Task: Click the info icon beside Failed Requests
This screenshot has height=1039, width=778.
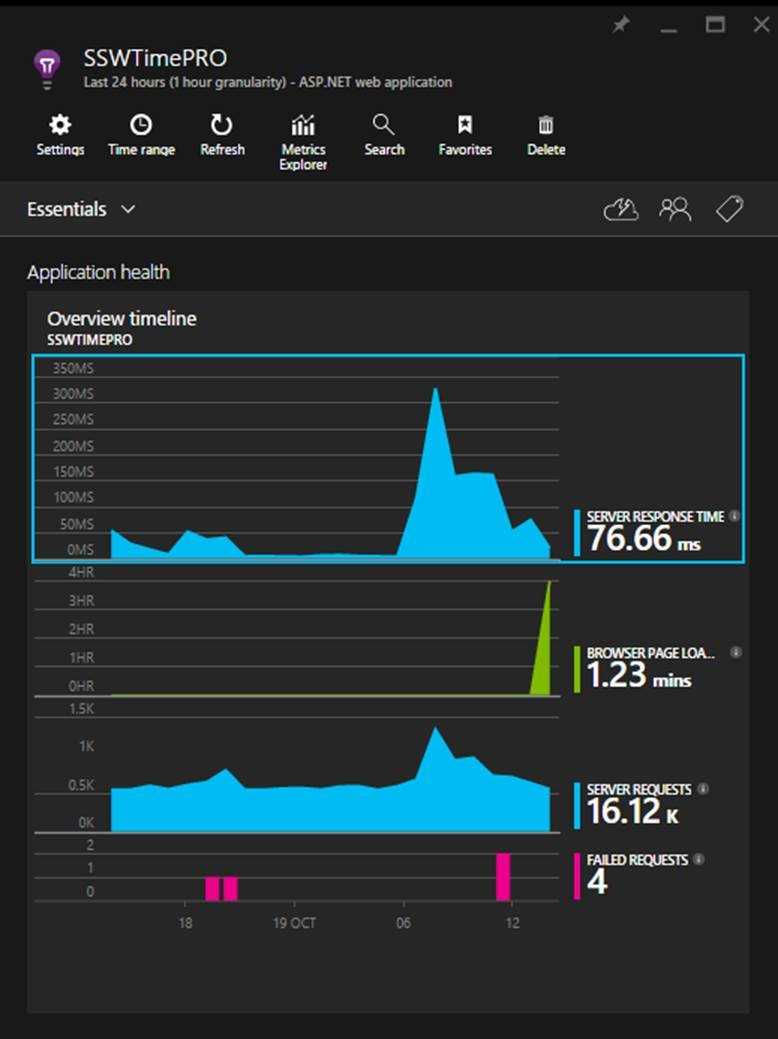Action: (x=698, y=859)
